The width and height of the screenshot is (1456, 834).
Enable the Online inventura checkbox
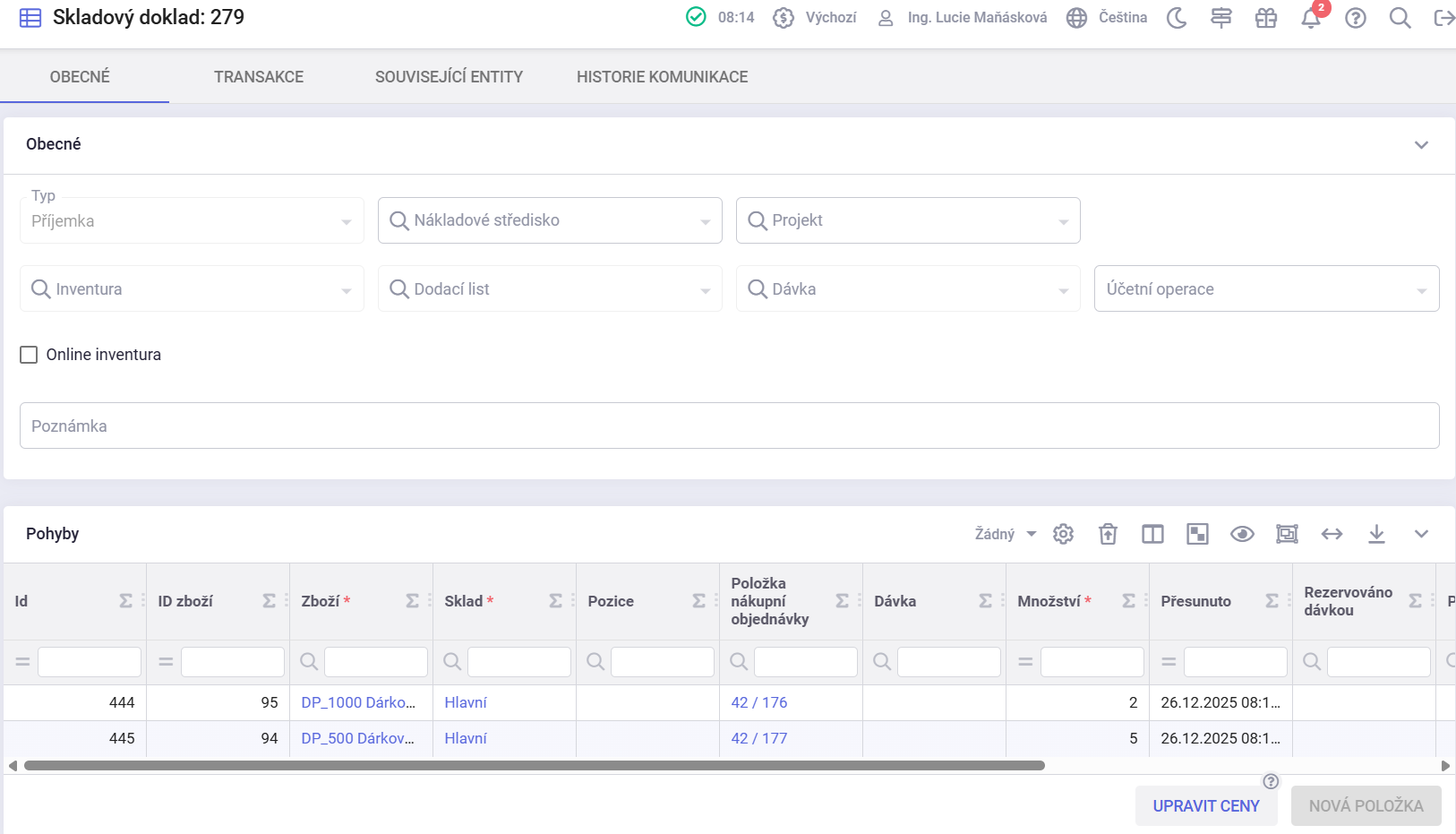pos(30,355)
